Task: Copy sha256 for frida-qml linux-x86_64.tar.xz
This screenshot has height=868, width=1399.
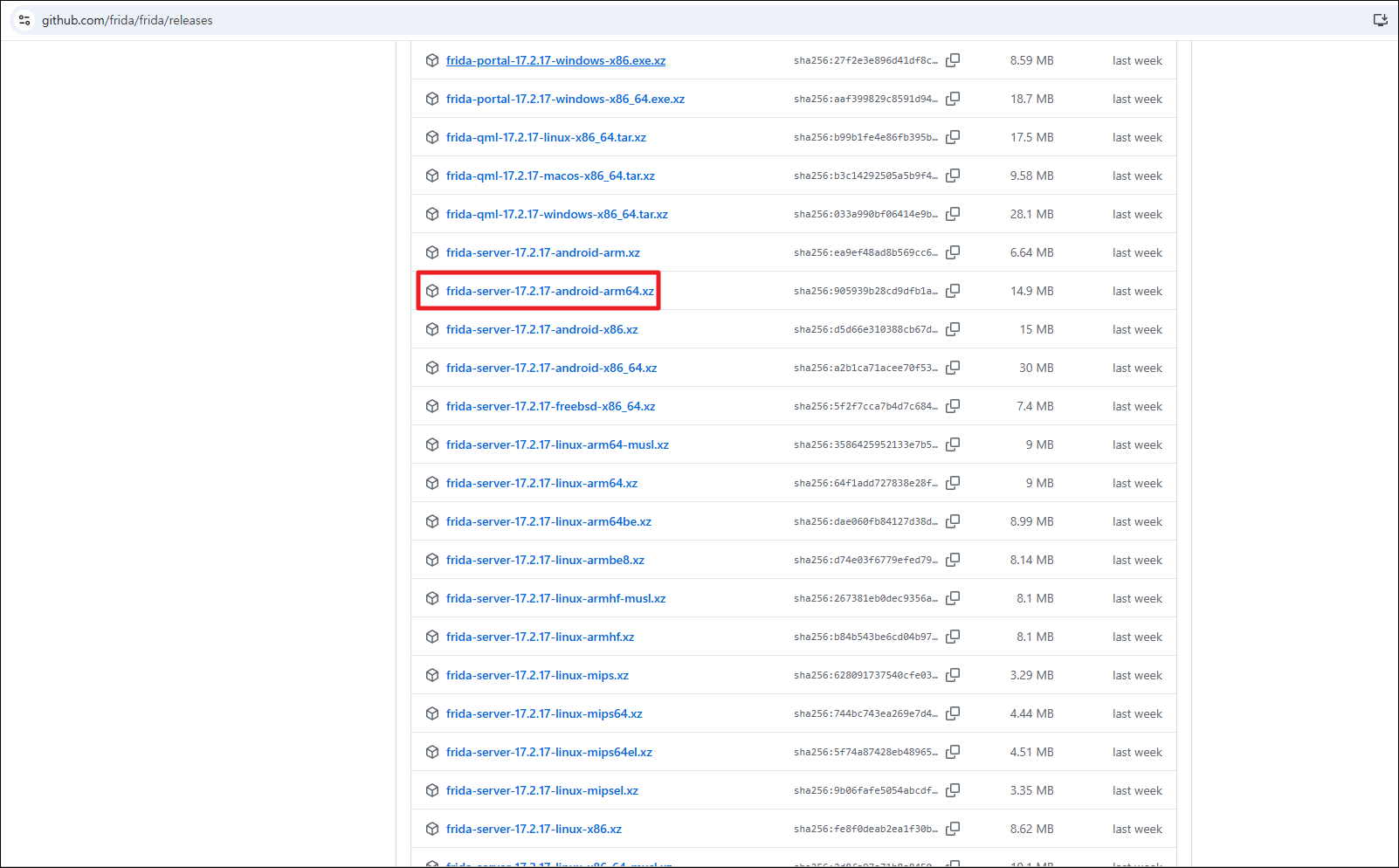Action: [x=953, y=137]
